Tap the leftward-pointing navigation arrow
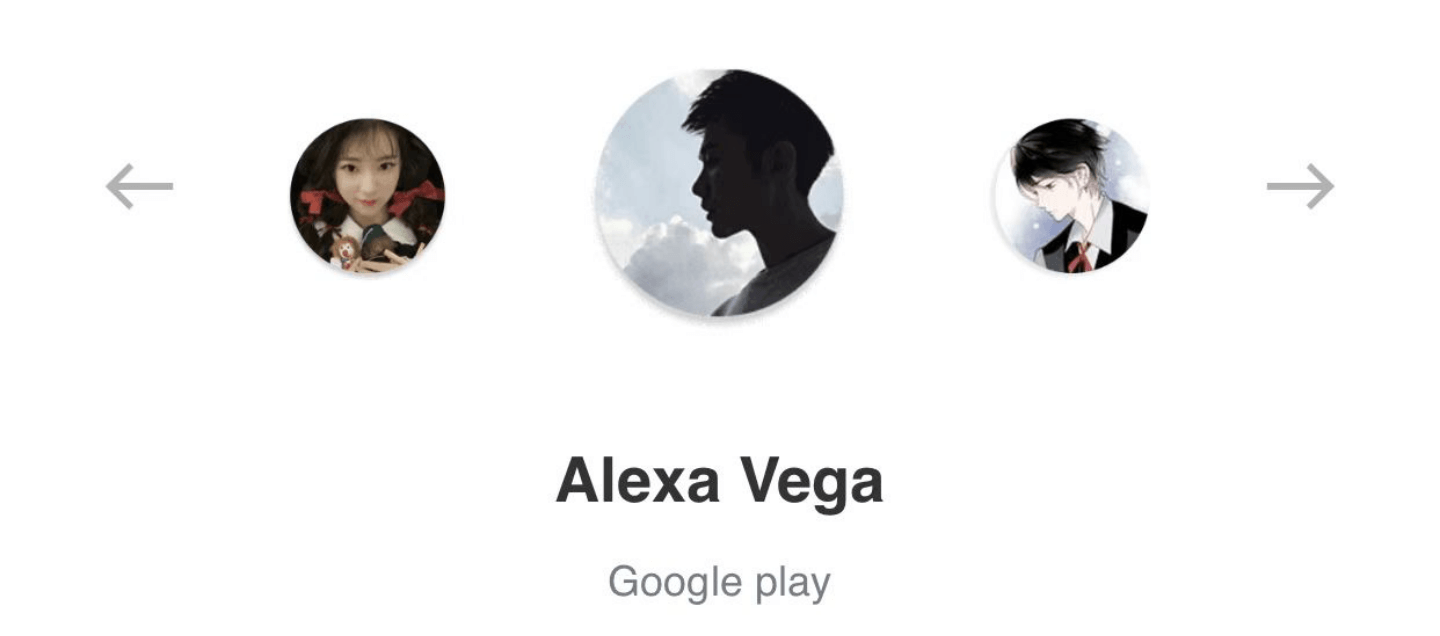1440x636 pixels. 139,186
